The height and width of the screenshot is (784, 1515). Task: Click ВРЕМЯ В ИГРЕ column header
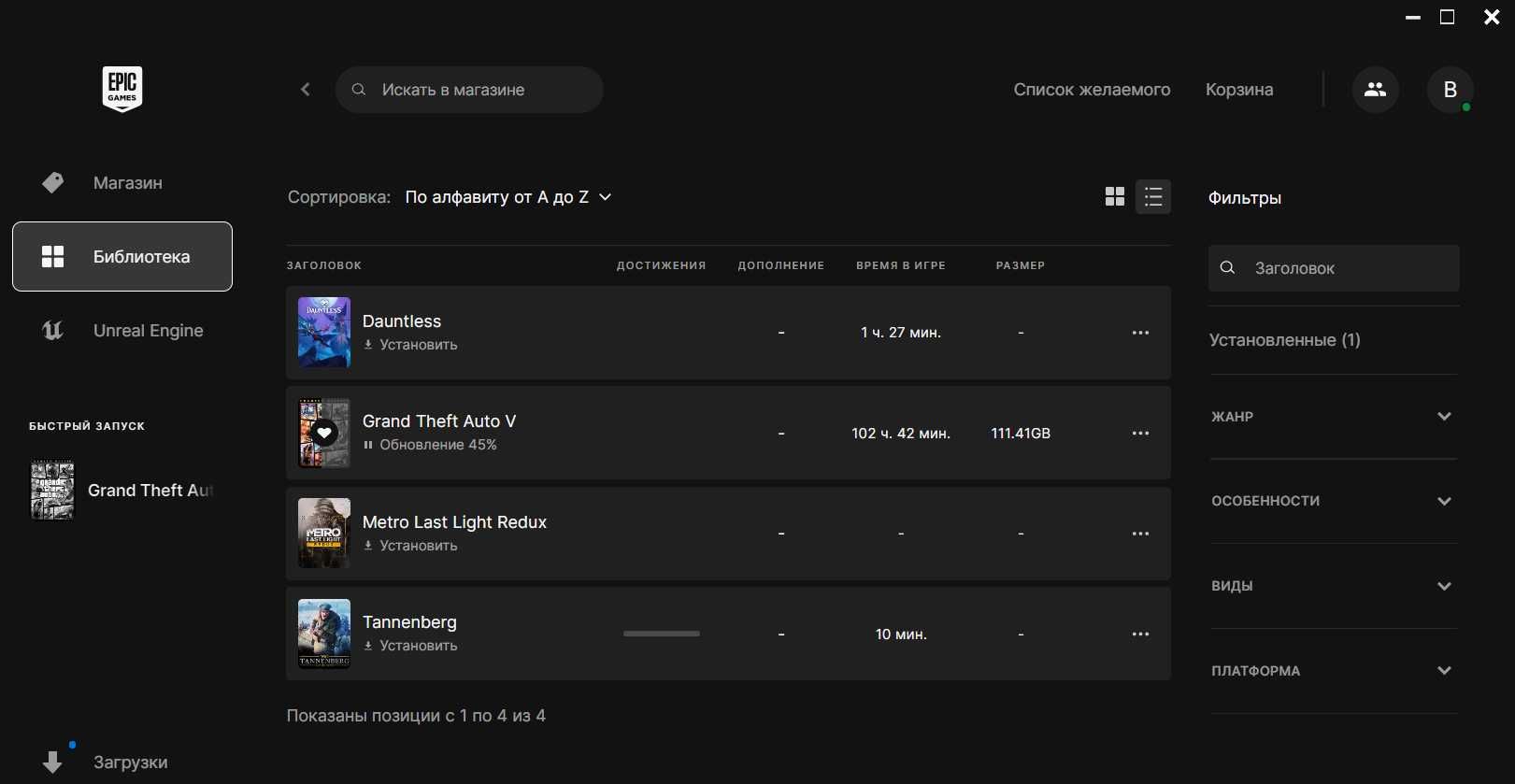[901, 265]
